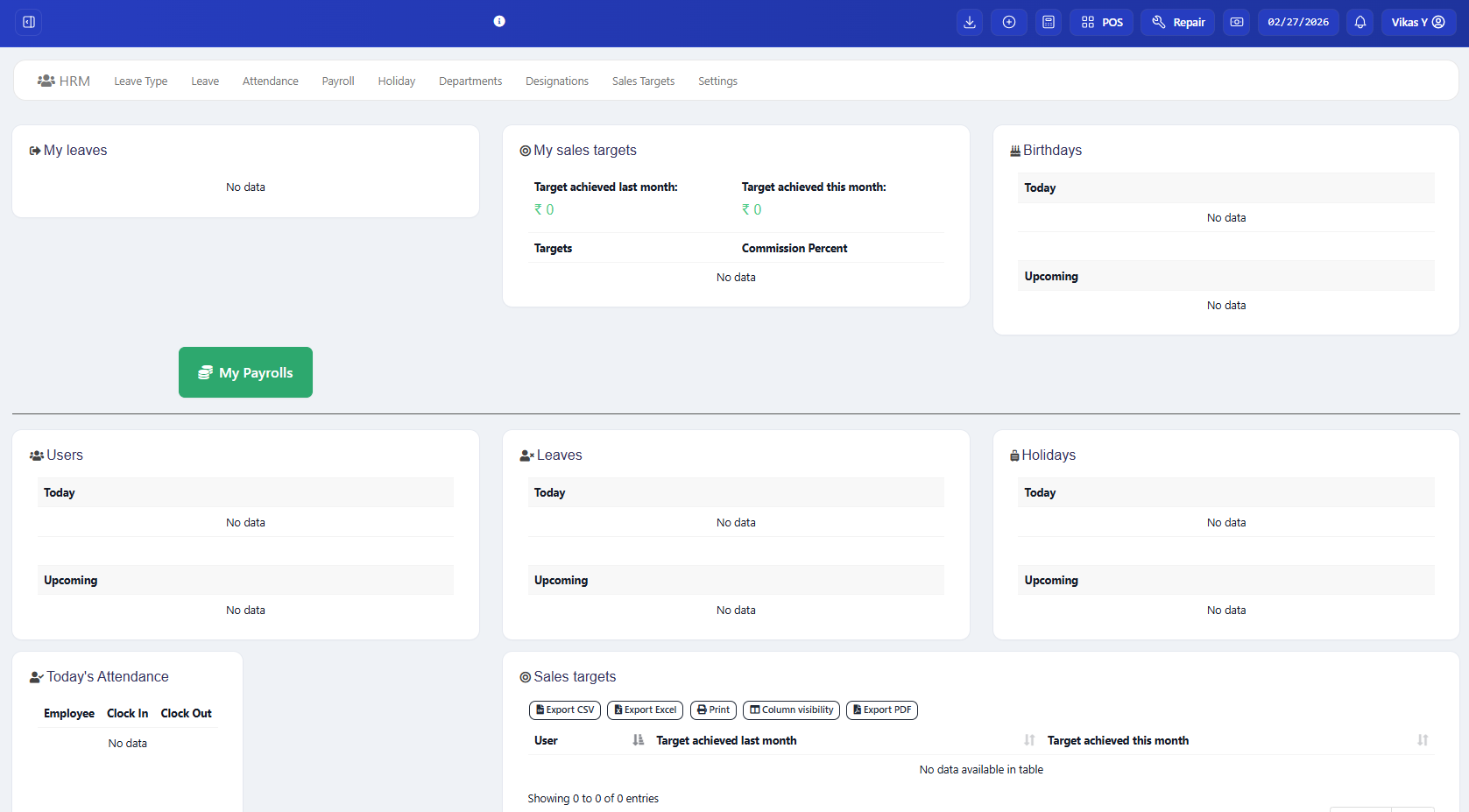Open the Vikas Y account menu
This screenshot has width=1469, height=812.
pos(1417,22)
